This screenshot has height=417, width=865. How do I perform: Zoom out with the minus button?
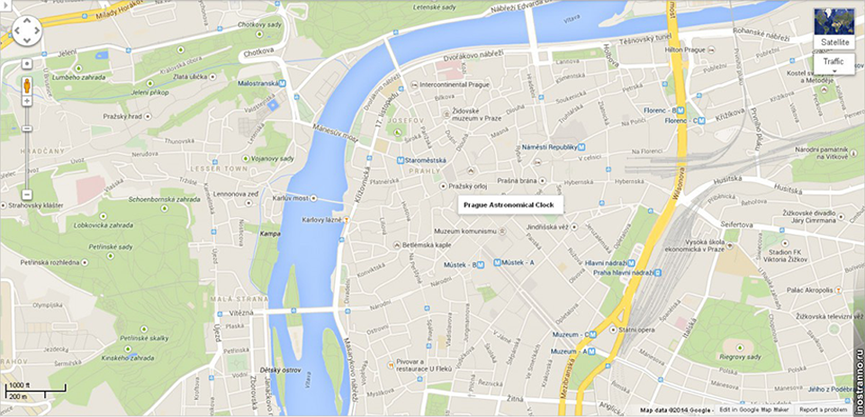[26, 195]
